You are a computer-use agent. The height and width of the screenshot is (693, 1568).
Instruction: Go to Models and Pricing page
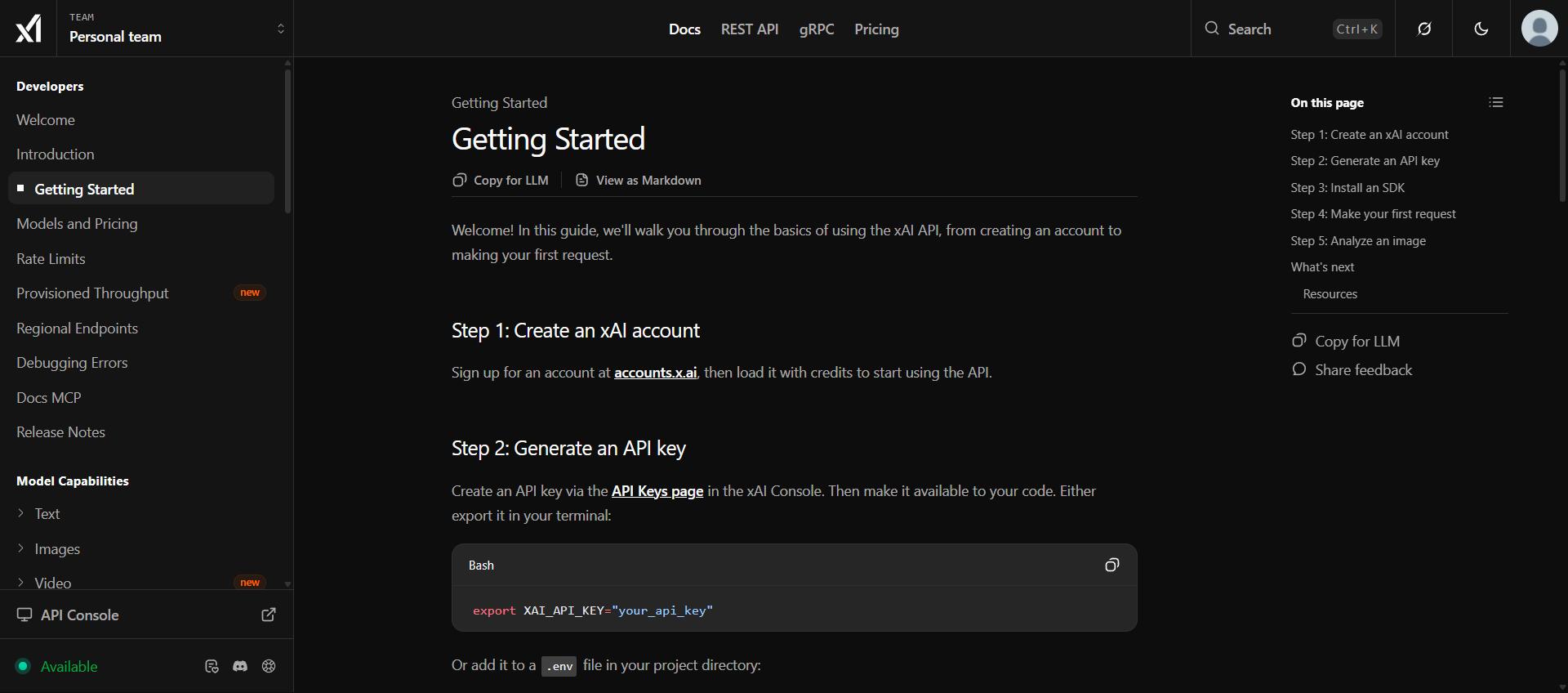point(77,224)
